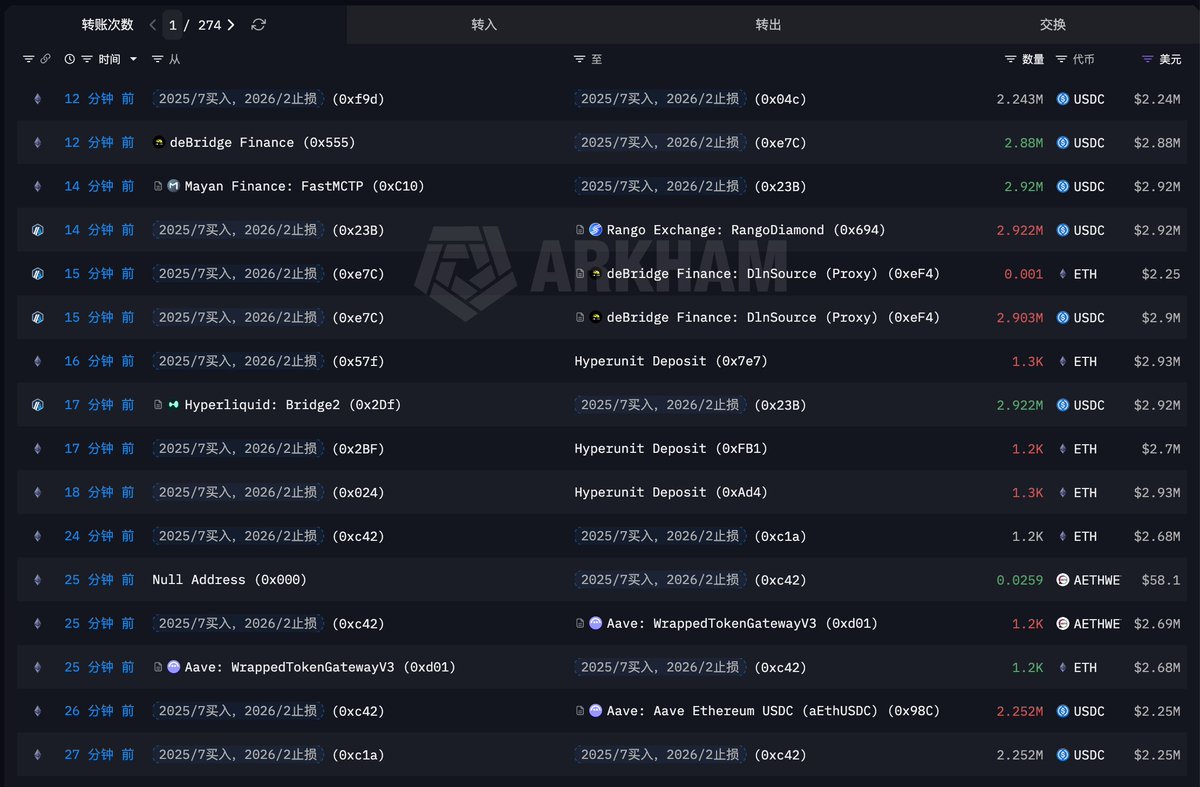
Task: Open the Null Address (0x000) entity
Action: point(230,580)
